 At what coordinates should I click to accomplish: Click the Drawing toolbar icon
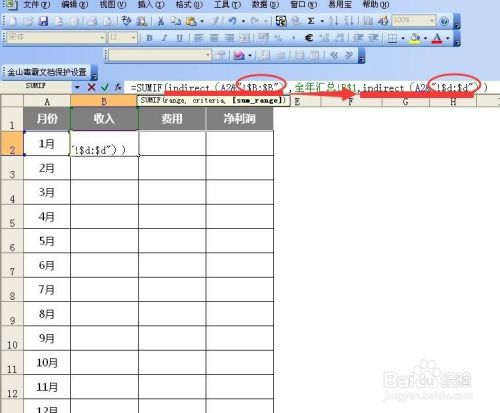(x=383, y=21)
